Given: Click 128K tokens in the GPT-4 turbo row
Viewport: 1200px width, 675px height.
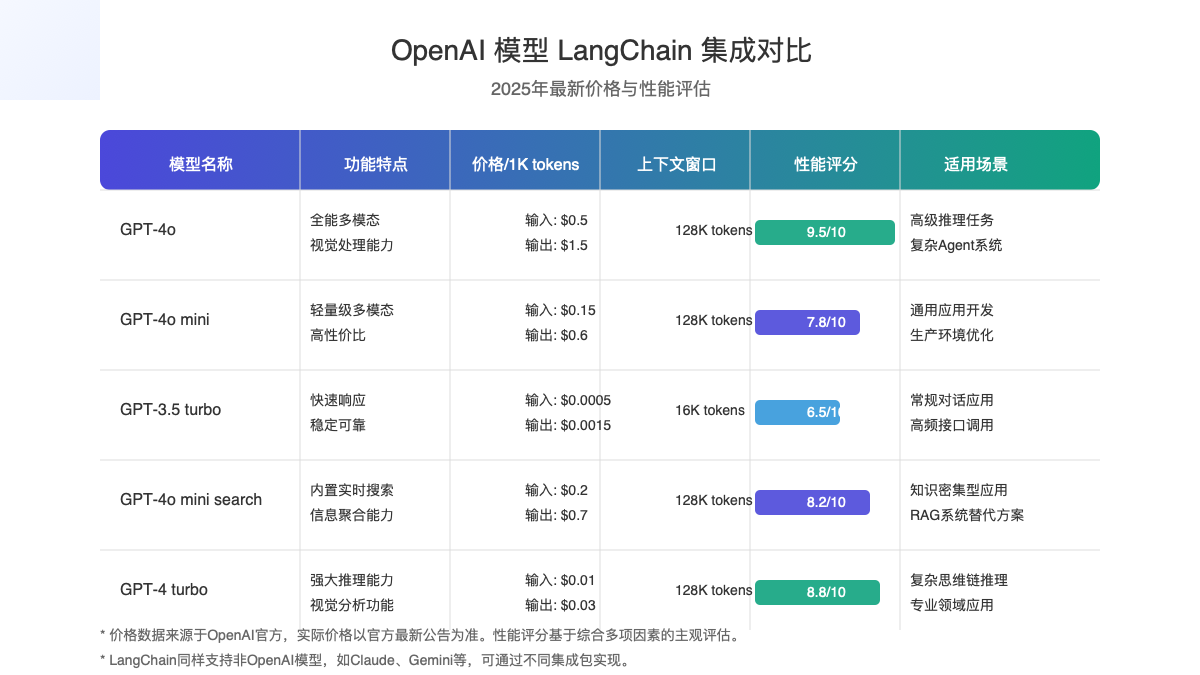Looking at the screenshot, I should click(713, 590).
